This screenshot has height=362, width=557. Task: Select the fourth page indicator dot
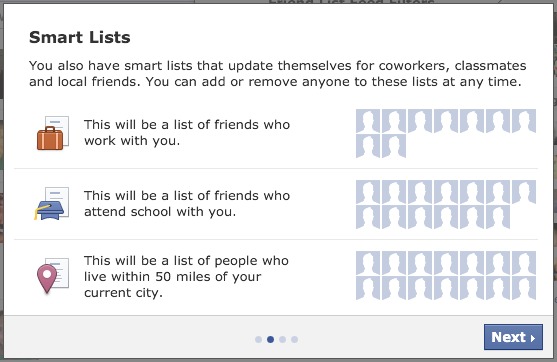(x=294, y=340)
